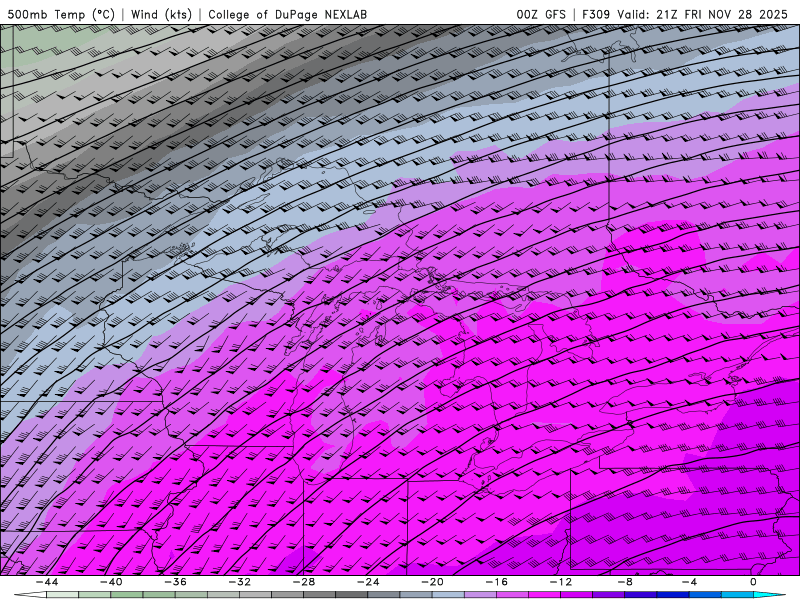Click the "500mb Temp (°C)" title text

61,14
